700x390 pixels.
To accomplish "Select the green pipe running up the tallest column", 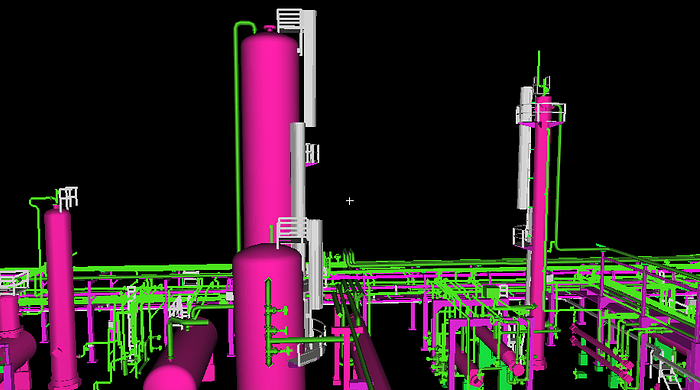I will click(238, 134).
